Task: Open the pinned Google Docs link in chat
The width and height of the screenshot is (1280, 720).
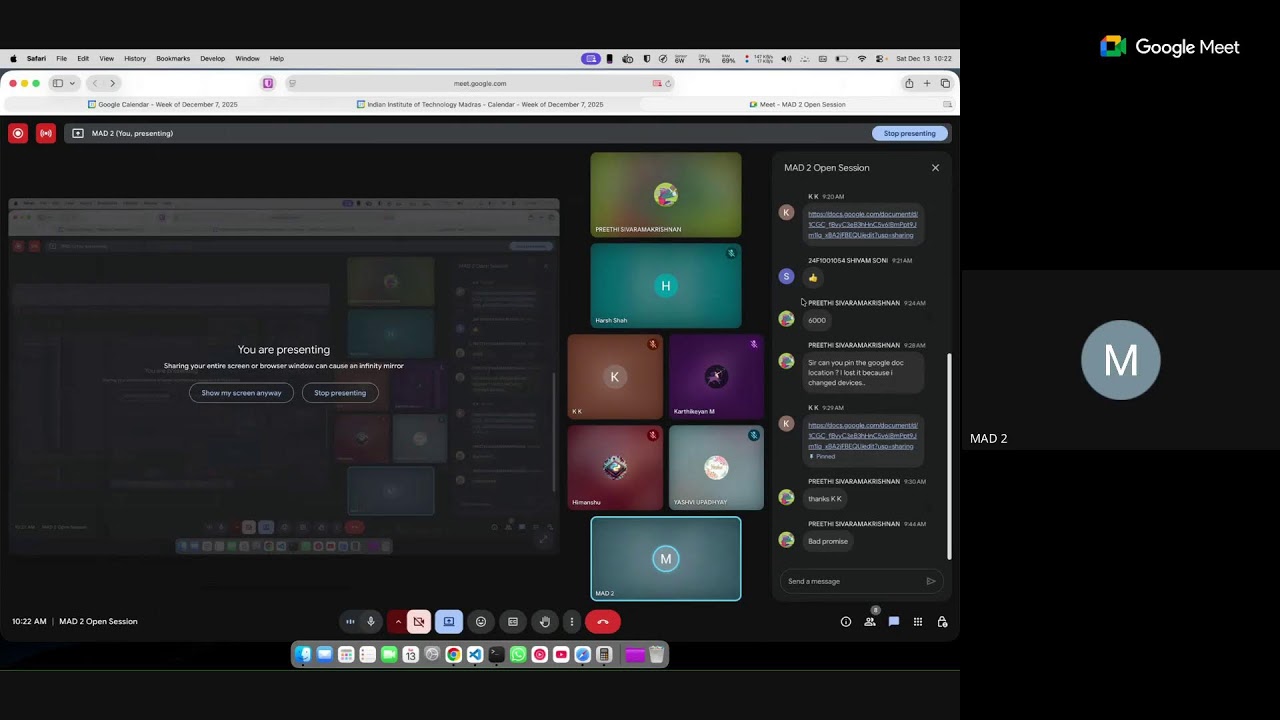Action: (862, 436)
